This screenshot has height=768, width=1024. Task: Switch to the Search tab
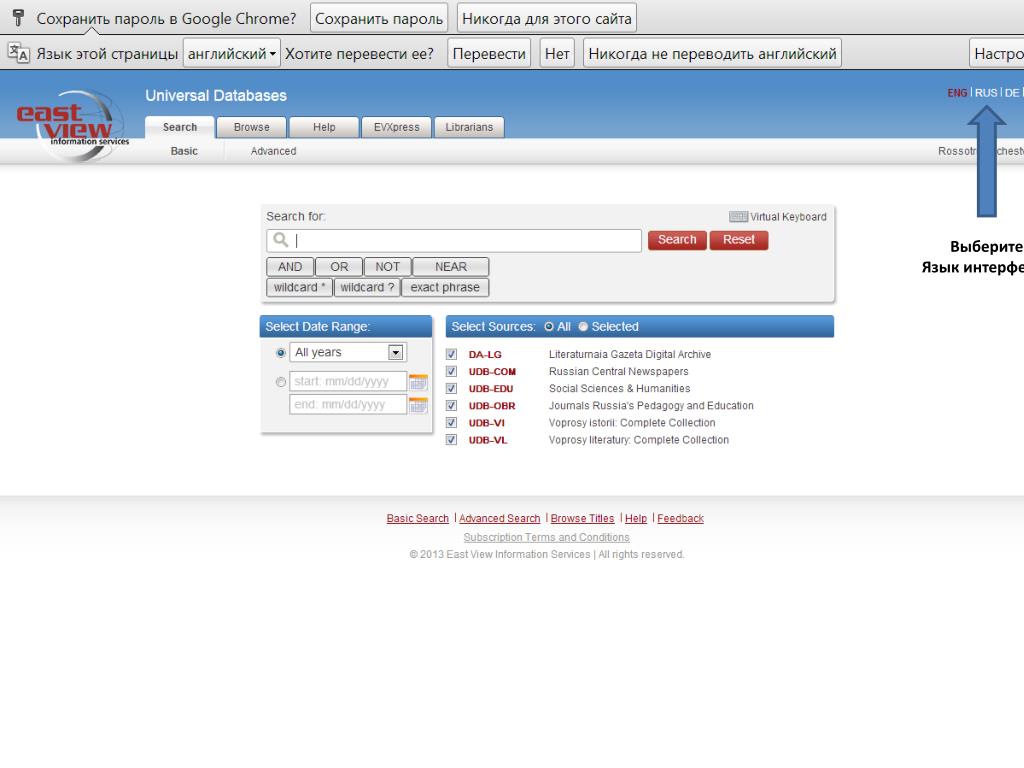(180, 127)
